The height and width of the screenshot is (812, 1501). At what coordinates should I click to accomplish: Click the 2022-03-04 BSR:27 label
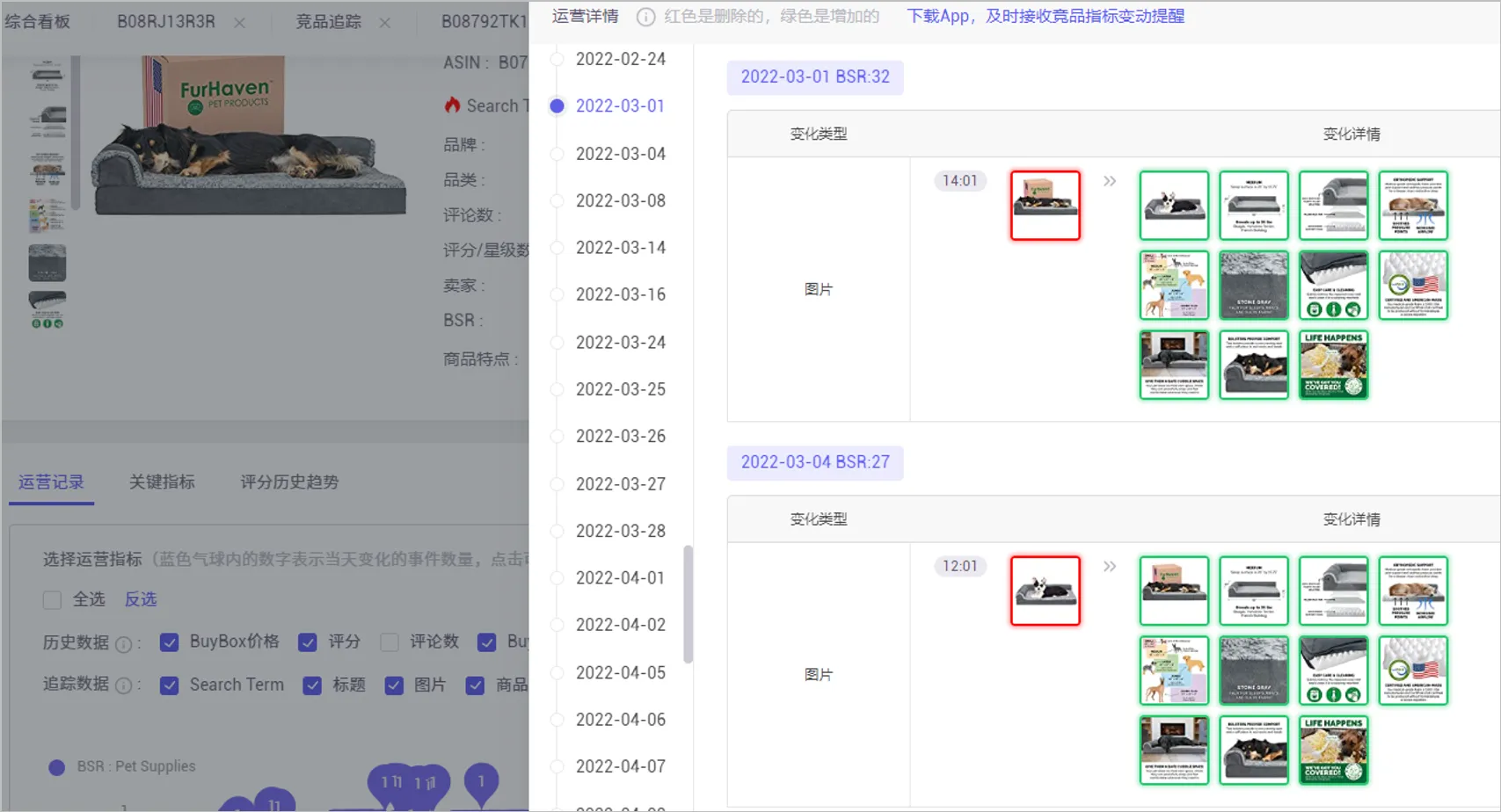click(815, 462)
